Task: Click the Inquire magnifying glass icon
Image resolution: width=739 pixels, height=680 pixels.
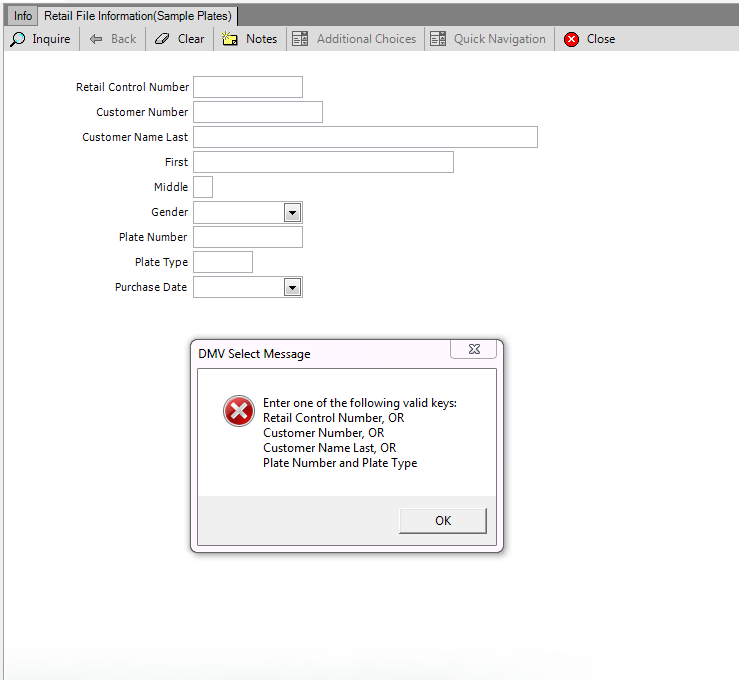Action: click(18, 39)
